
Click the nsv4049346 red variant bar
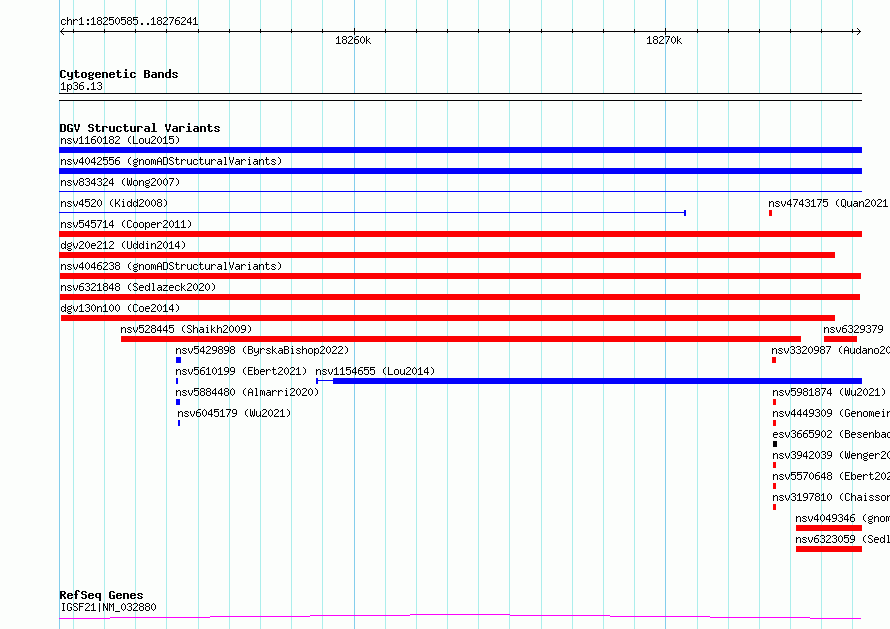pyautogui.click(x=829, y=528)
